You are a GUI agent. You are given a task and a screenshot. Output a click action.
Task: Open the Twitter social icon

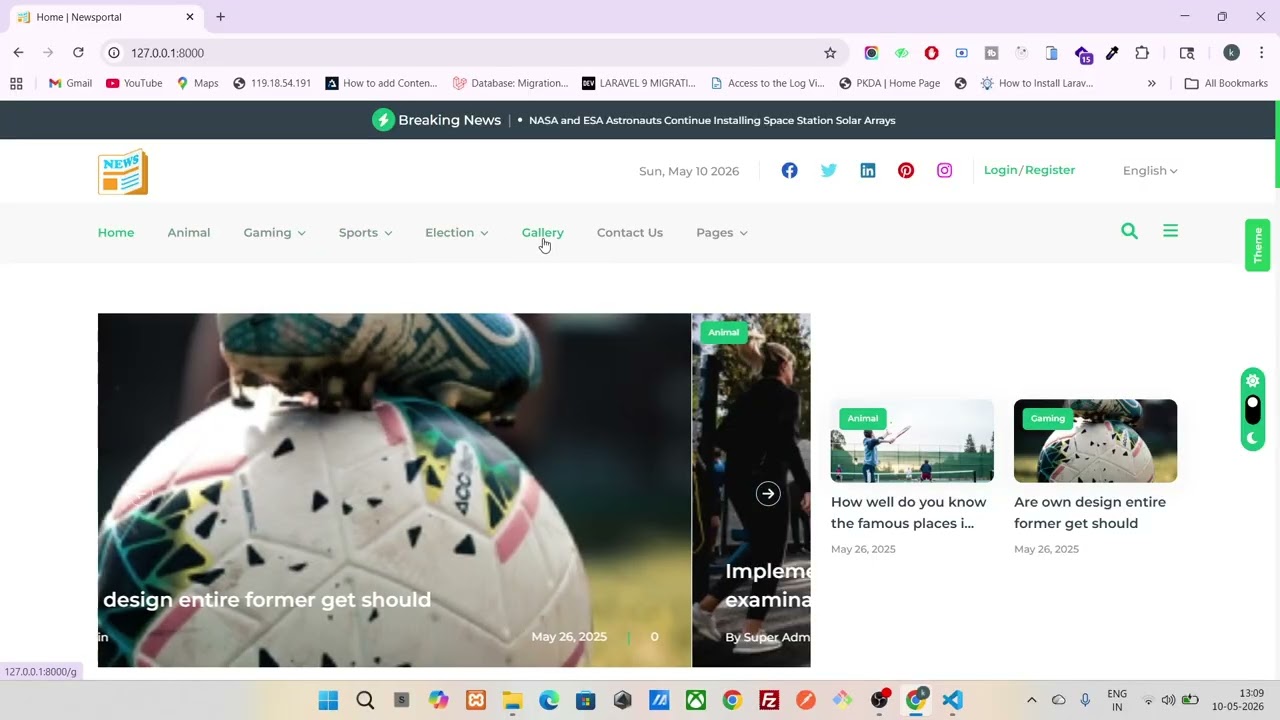tap(829, 171)
